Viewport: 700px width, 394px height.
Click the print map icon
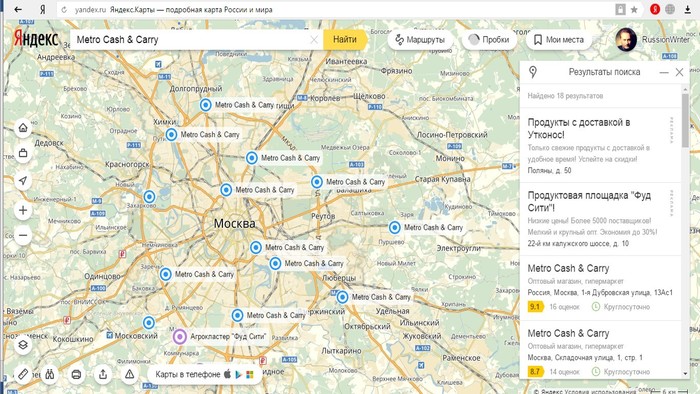pos(76,374)
